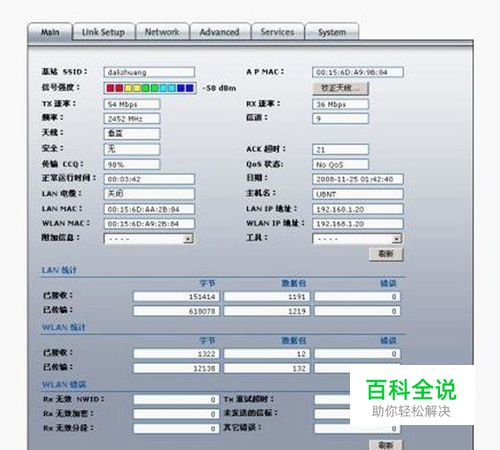This screenshot has width=500, height=450.
Task: Select the RX rate 36 Mbps field
Action: tap(340, 104)
